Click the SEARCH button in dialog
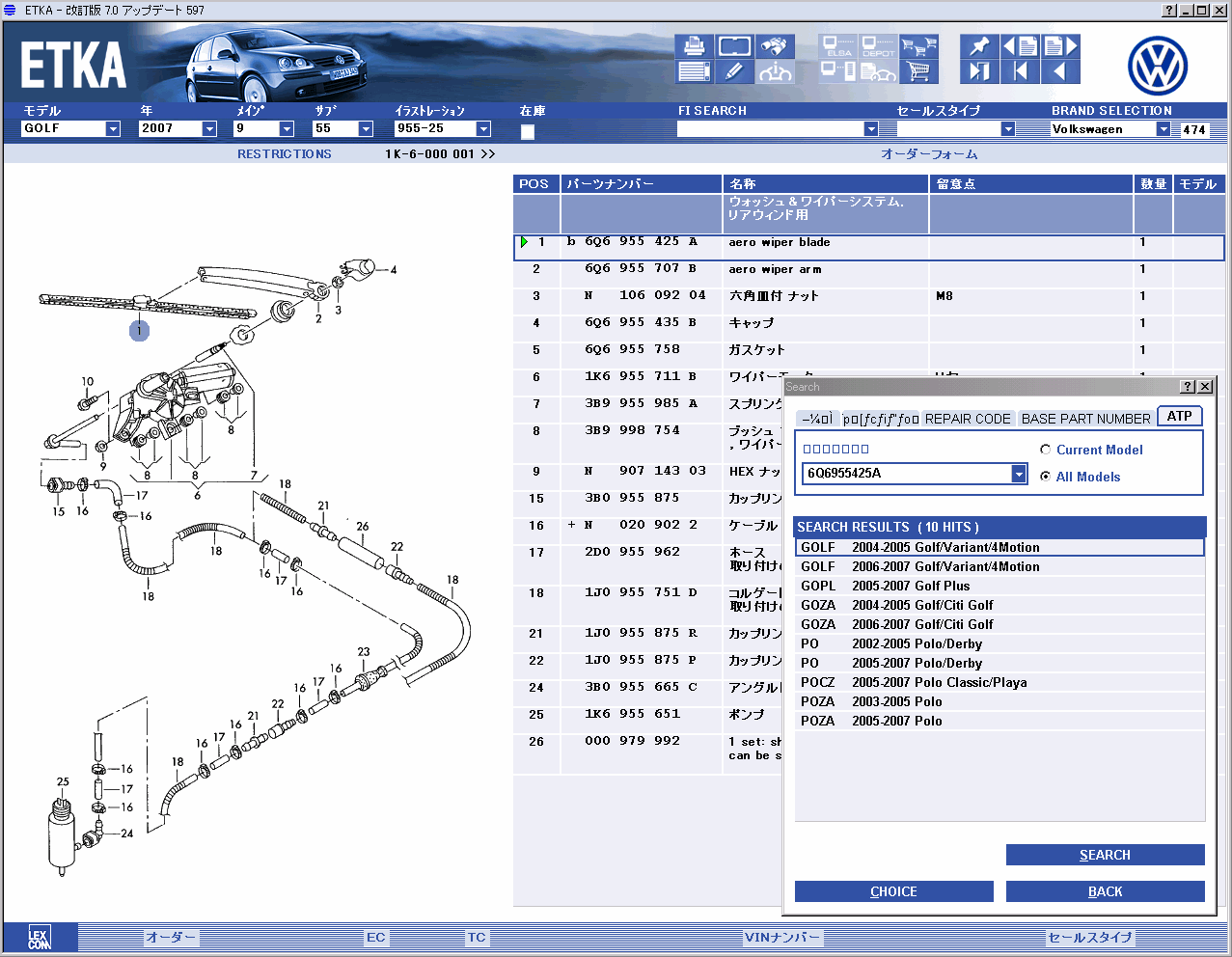The image size is (1232, 957). coord(1105,855)
